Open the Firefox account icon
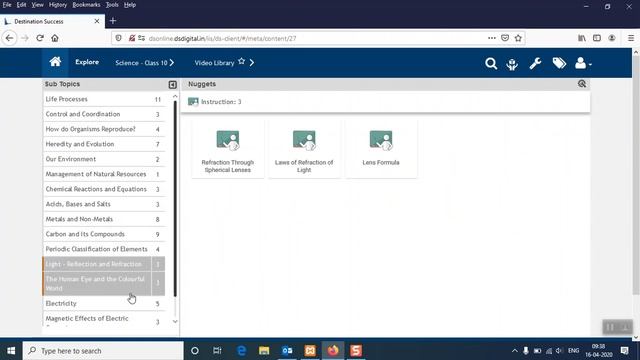 coord(611,38)
